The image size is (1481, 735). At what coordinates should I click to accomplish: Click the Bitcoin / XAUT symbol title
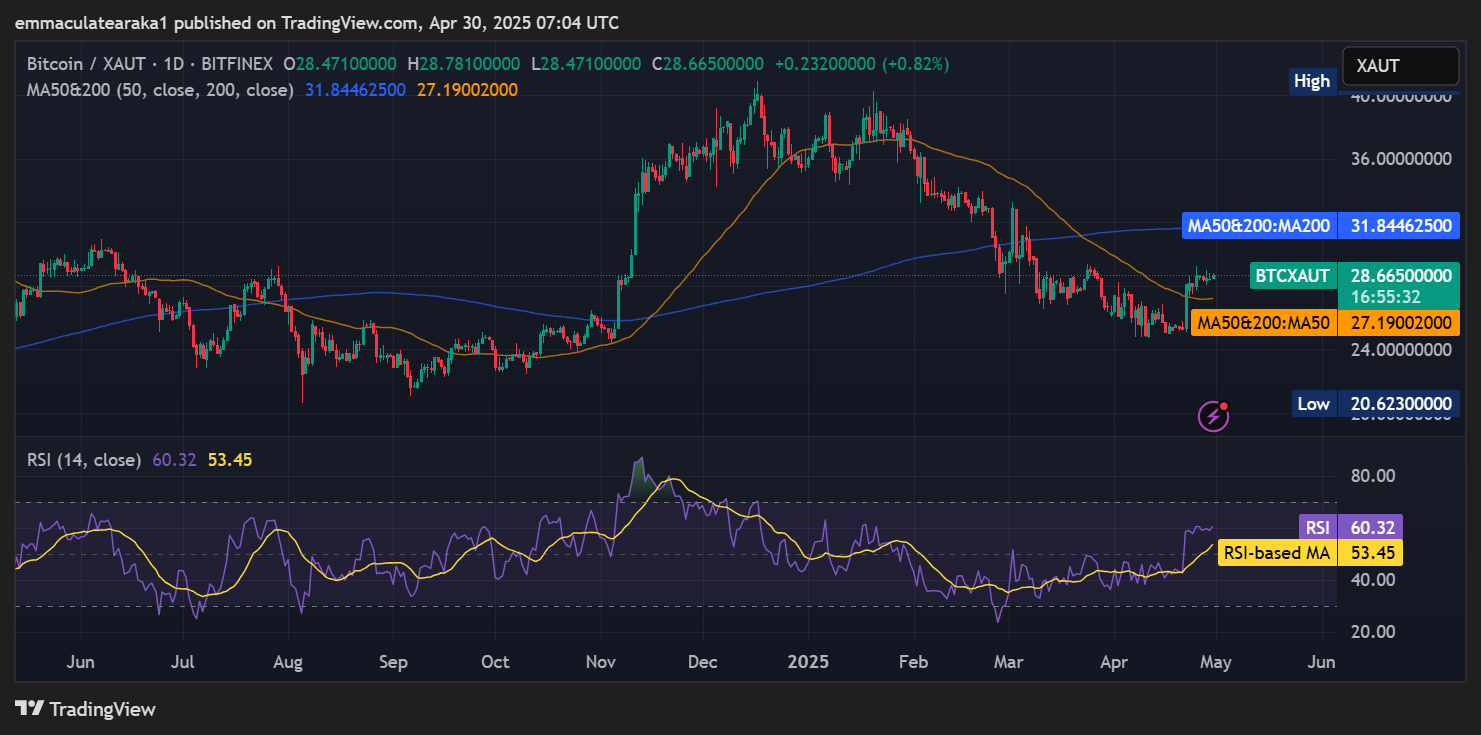click(x=150, y=64)
